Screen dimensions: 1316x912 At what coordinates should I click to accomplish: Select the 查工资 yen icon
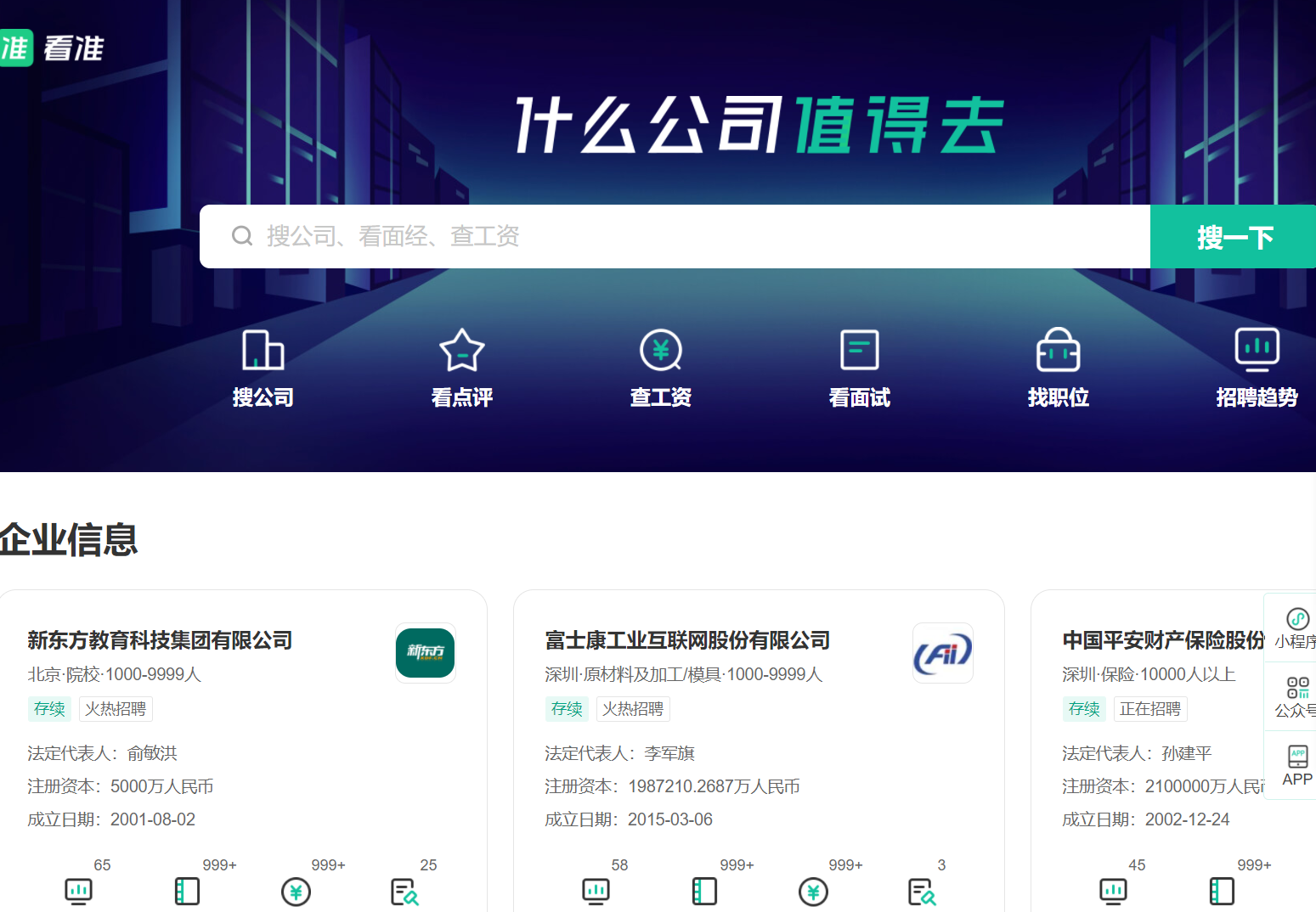pyautogui.click(x=660, y=350)
